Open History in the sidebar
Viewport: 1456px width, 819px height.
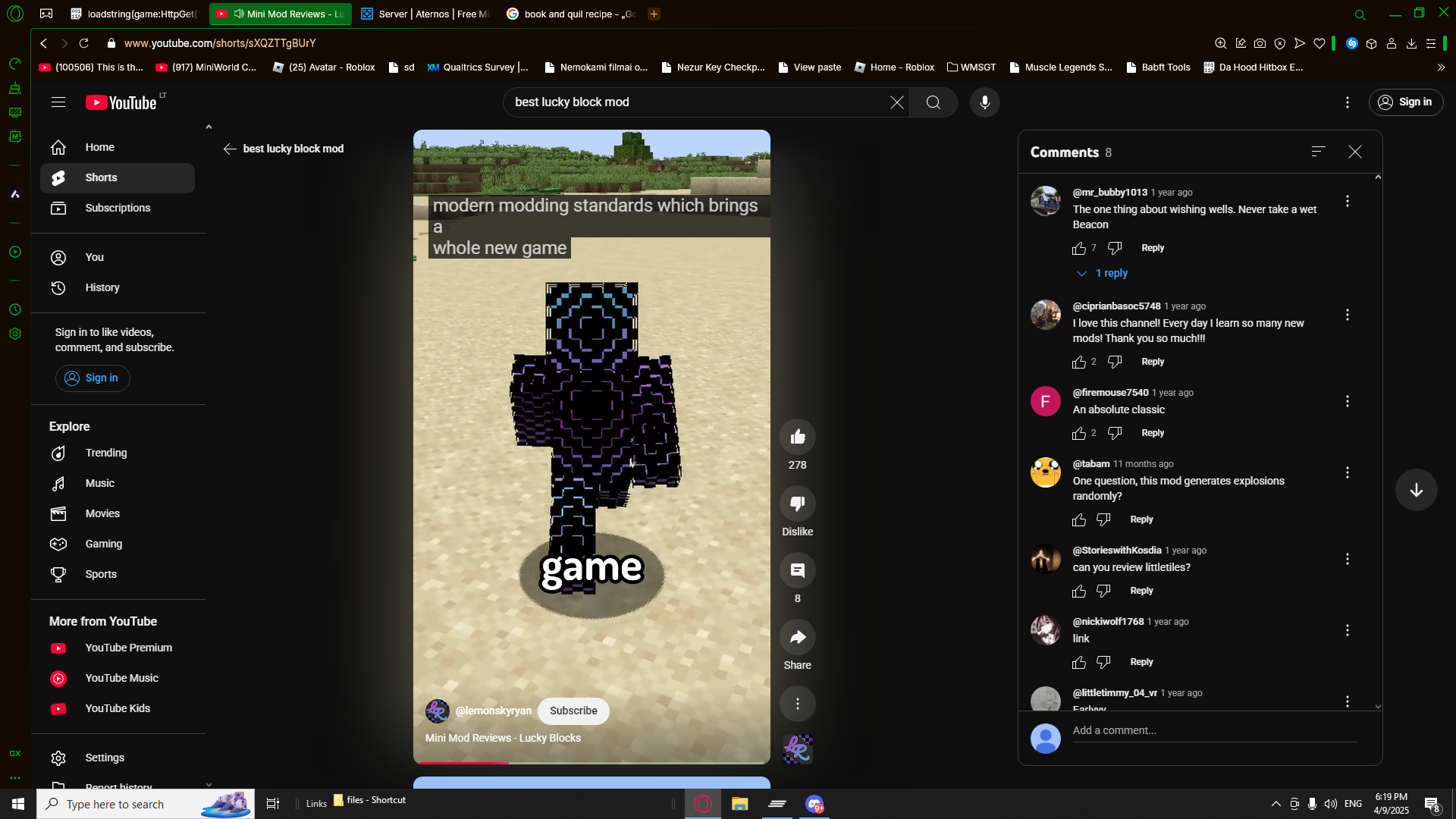click(118, 287)
